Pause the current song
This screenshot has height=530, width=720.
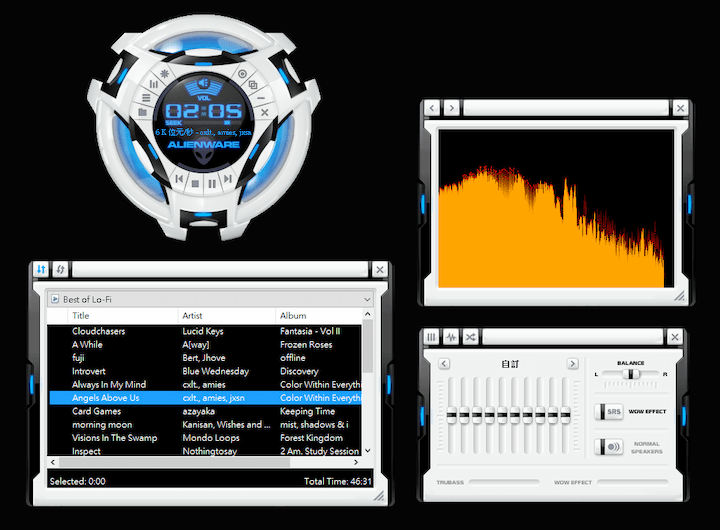tap(212, 184)
